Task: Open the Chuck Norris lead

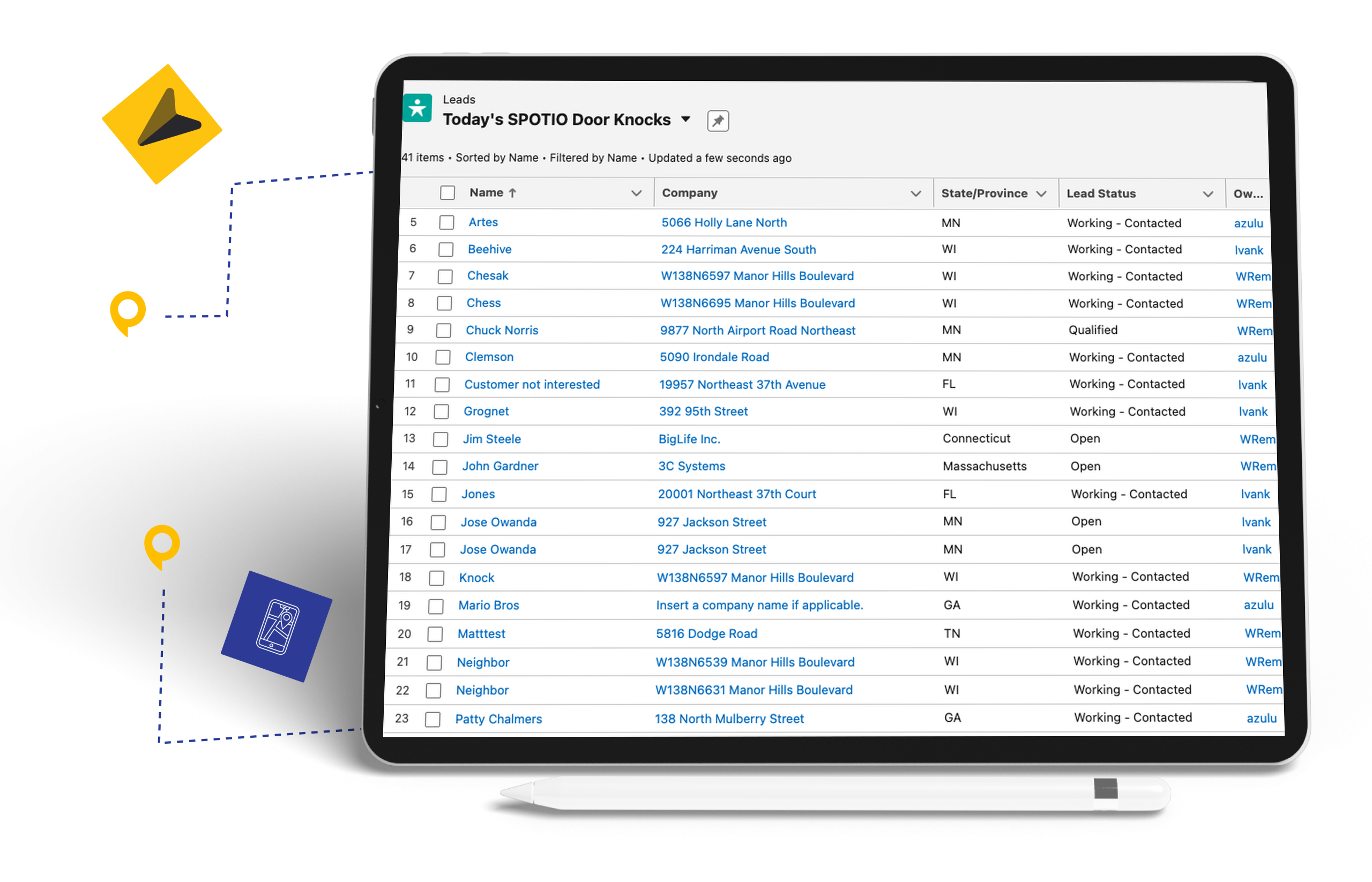Action: point(502,331)
